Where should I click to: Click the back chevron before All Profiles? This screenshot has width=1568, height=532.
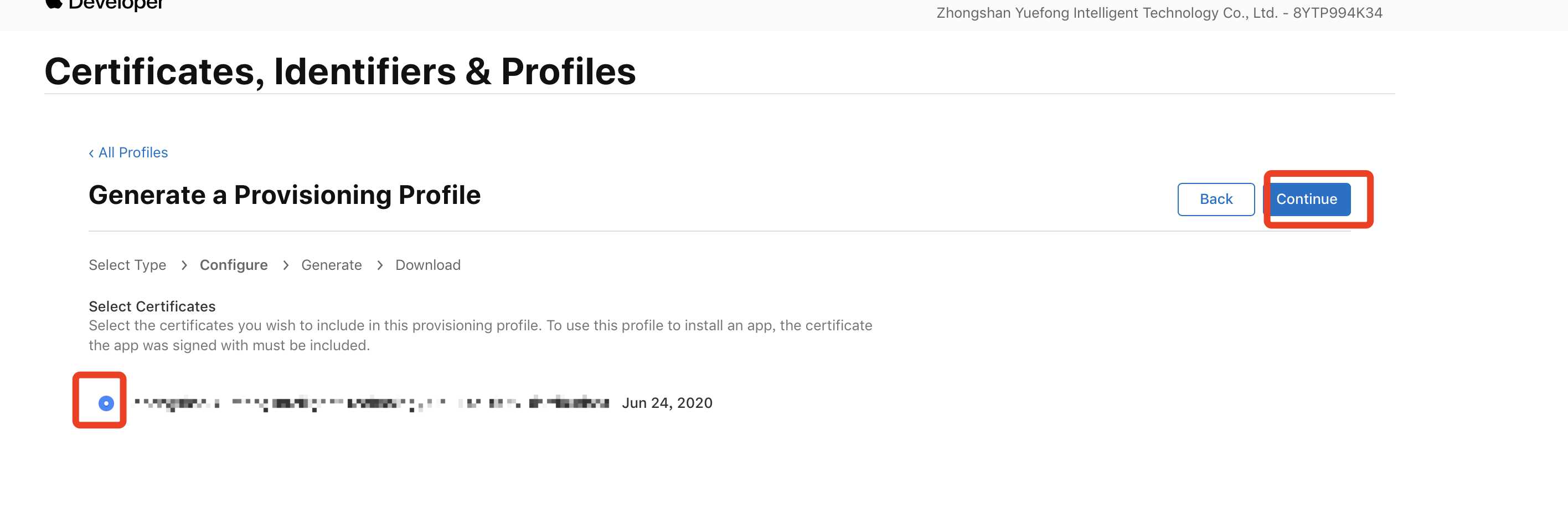click(x=91, y=153)
